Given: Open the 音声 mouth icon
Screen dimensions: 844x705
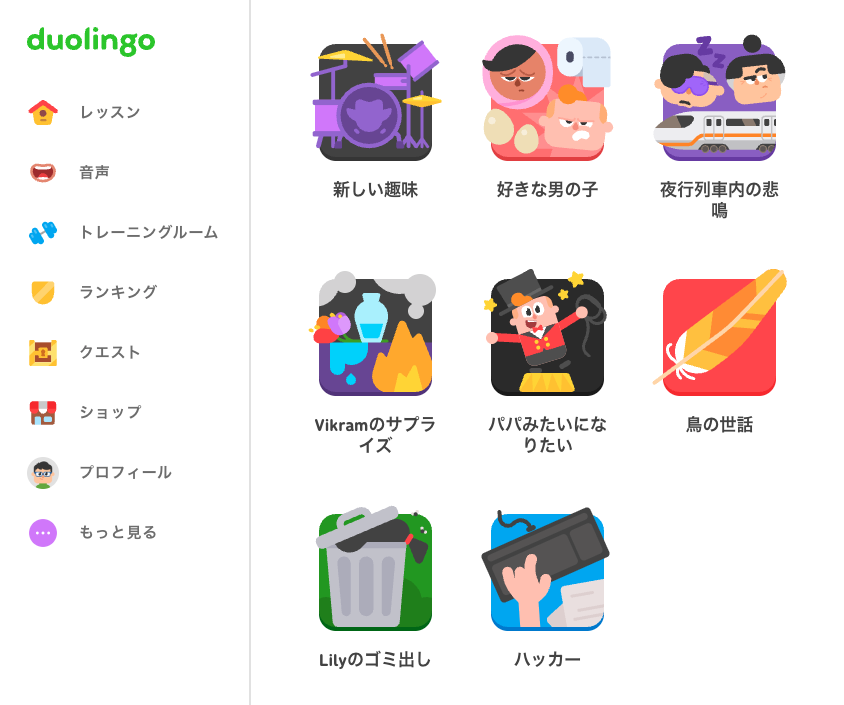Looking at the screenshot, I should click(x=43, y=172).
